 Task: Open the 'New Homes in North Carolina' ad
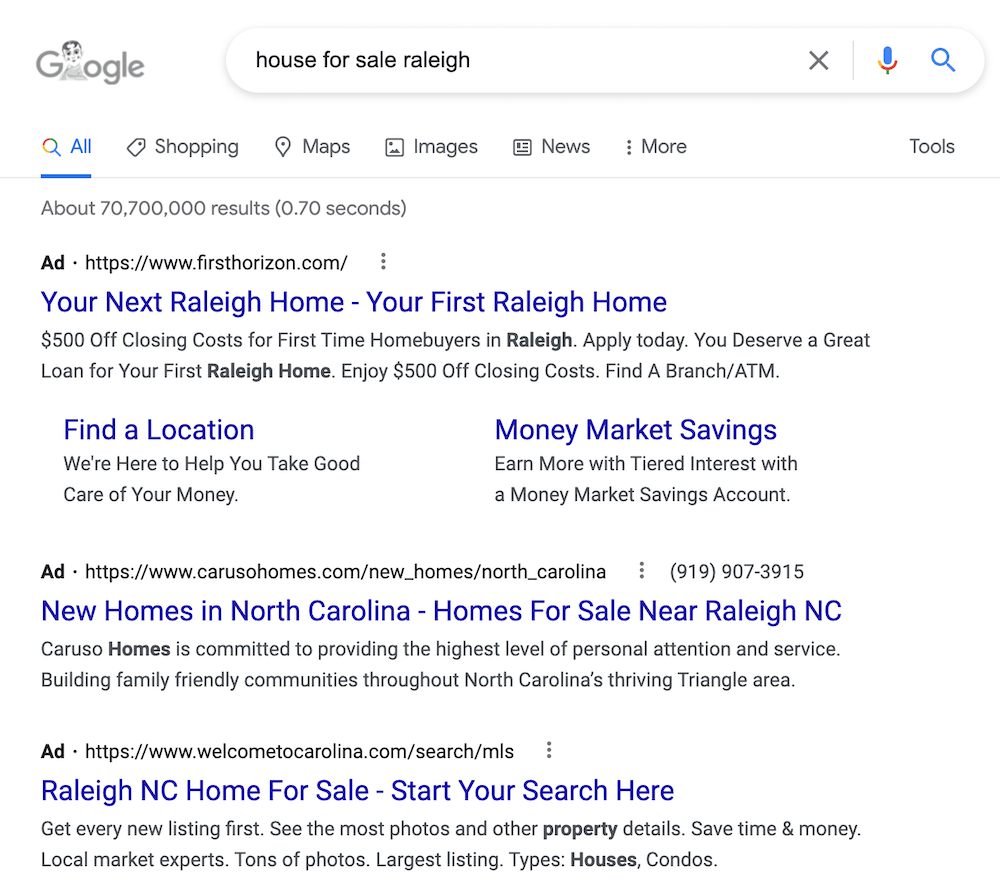(441, 611)
